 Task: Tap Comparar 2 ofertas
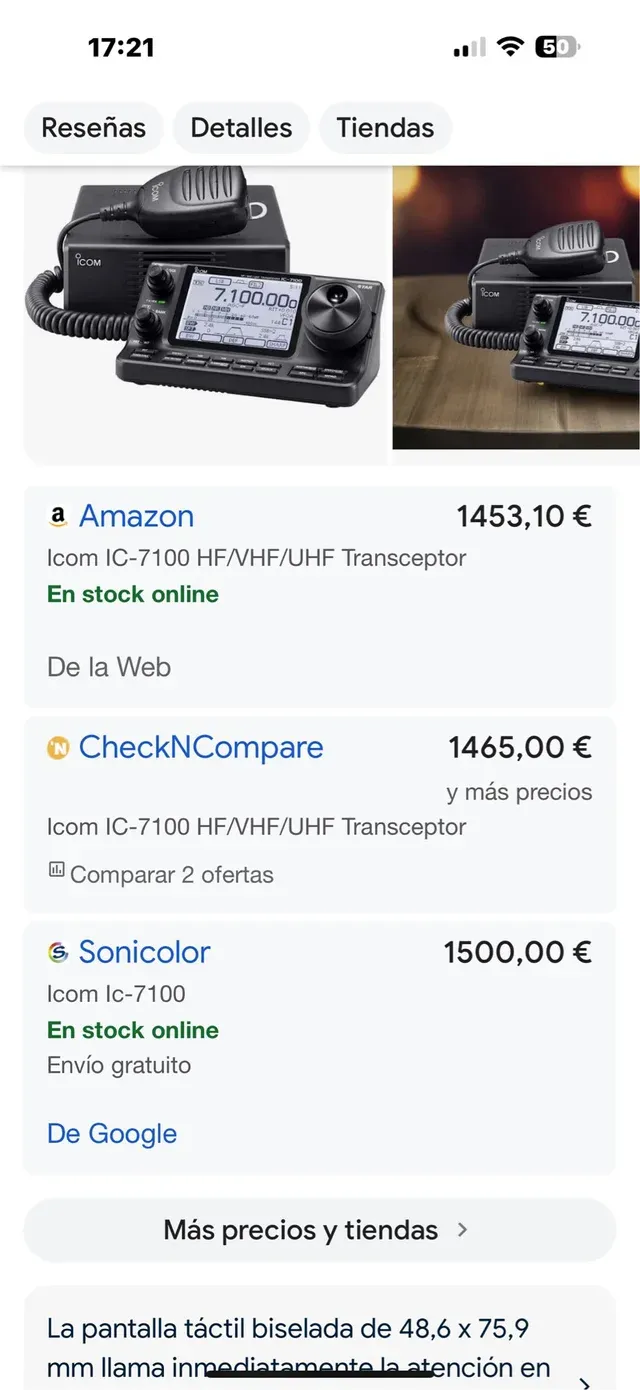coord(171,874)
